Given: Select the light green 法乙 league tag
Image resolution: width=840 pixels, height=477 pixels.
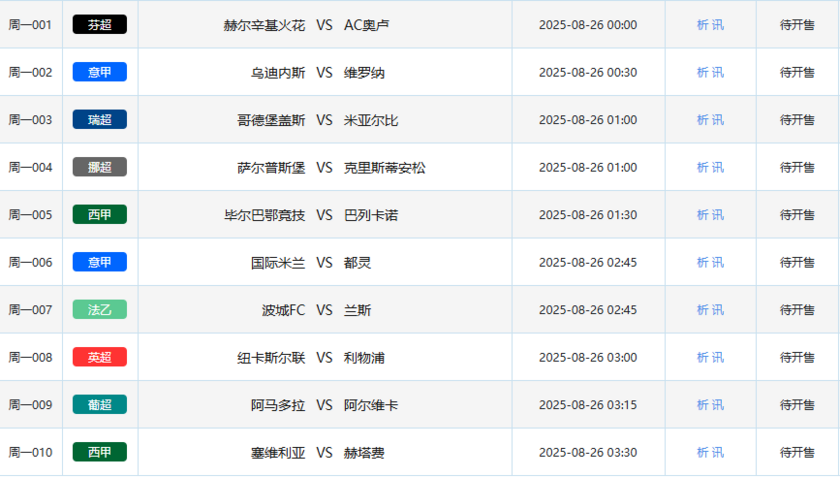Looking at the screenshot, I should click(x=99, y=310).
